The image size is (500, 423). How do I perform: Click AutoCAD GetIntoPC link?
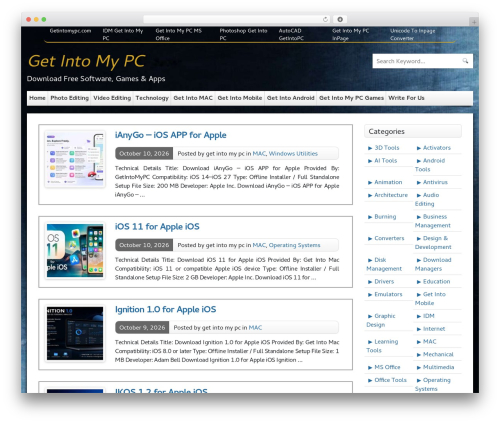(291, 34)
